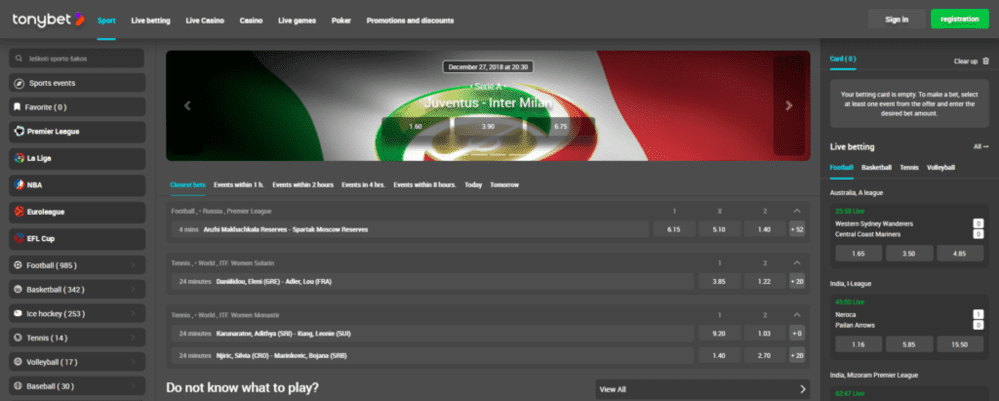Open the Card (0) tab

point(842,59)
